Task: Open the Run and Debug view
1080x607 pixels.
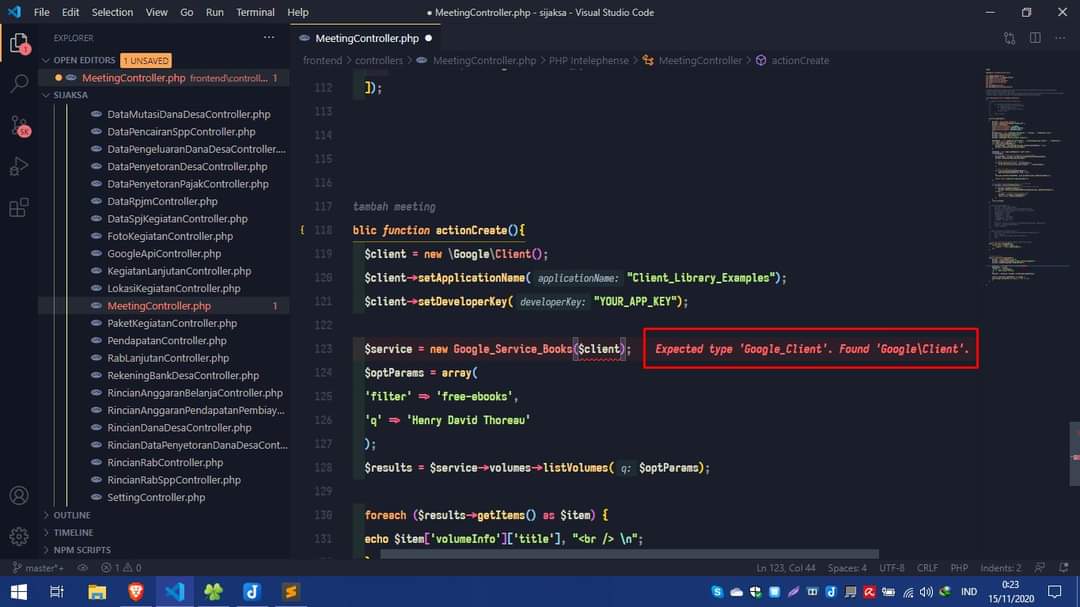Action: click(x=19, y=166)
